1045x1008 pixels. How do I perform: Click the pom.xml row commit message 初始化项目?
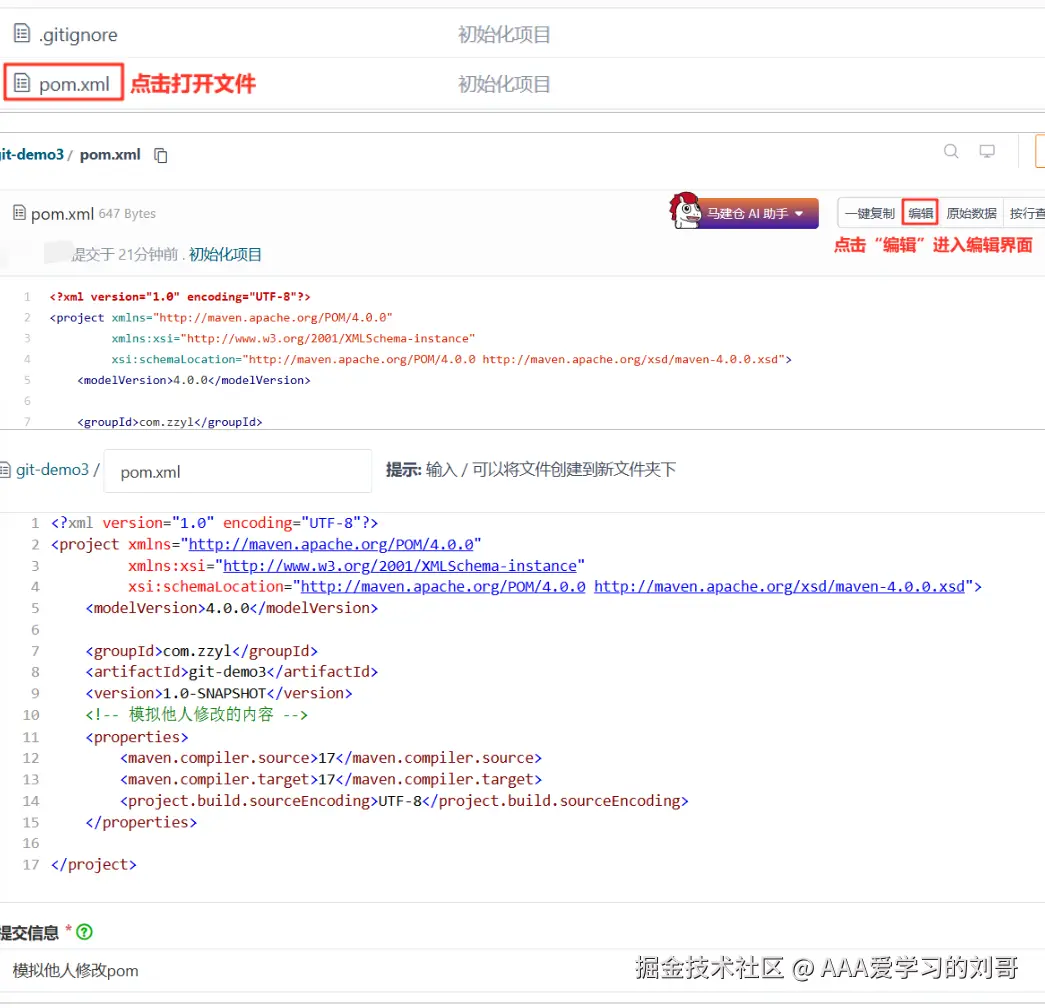[504, 85]
